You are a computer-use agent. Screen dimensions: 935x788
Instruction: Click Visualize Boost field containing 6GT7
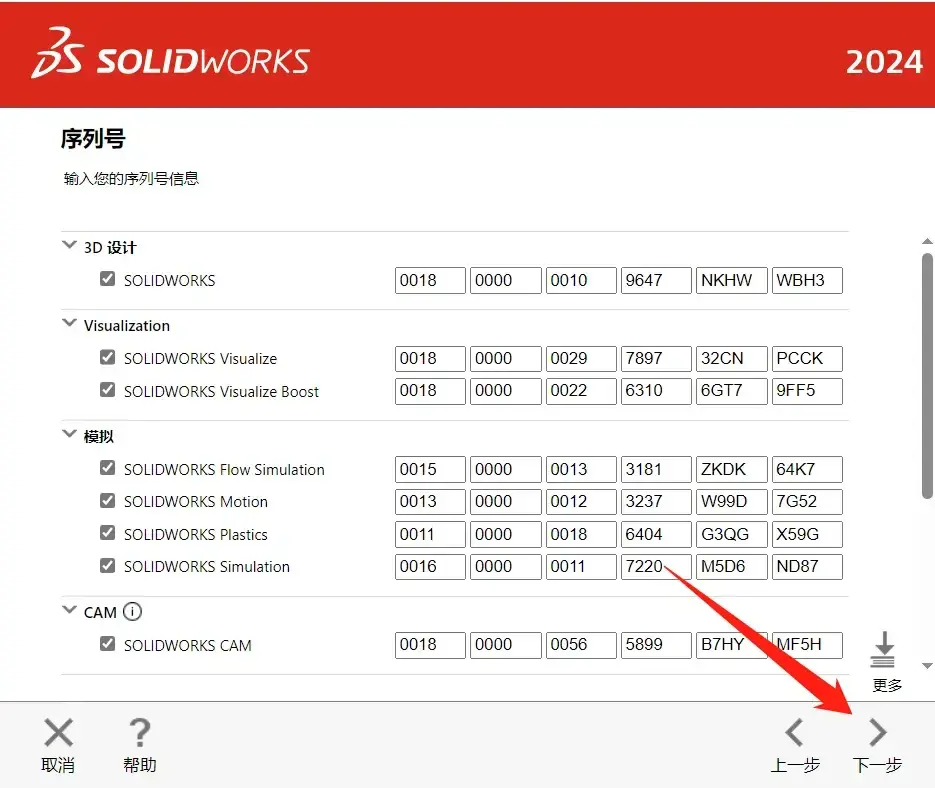click(x=732, y=391)
